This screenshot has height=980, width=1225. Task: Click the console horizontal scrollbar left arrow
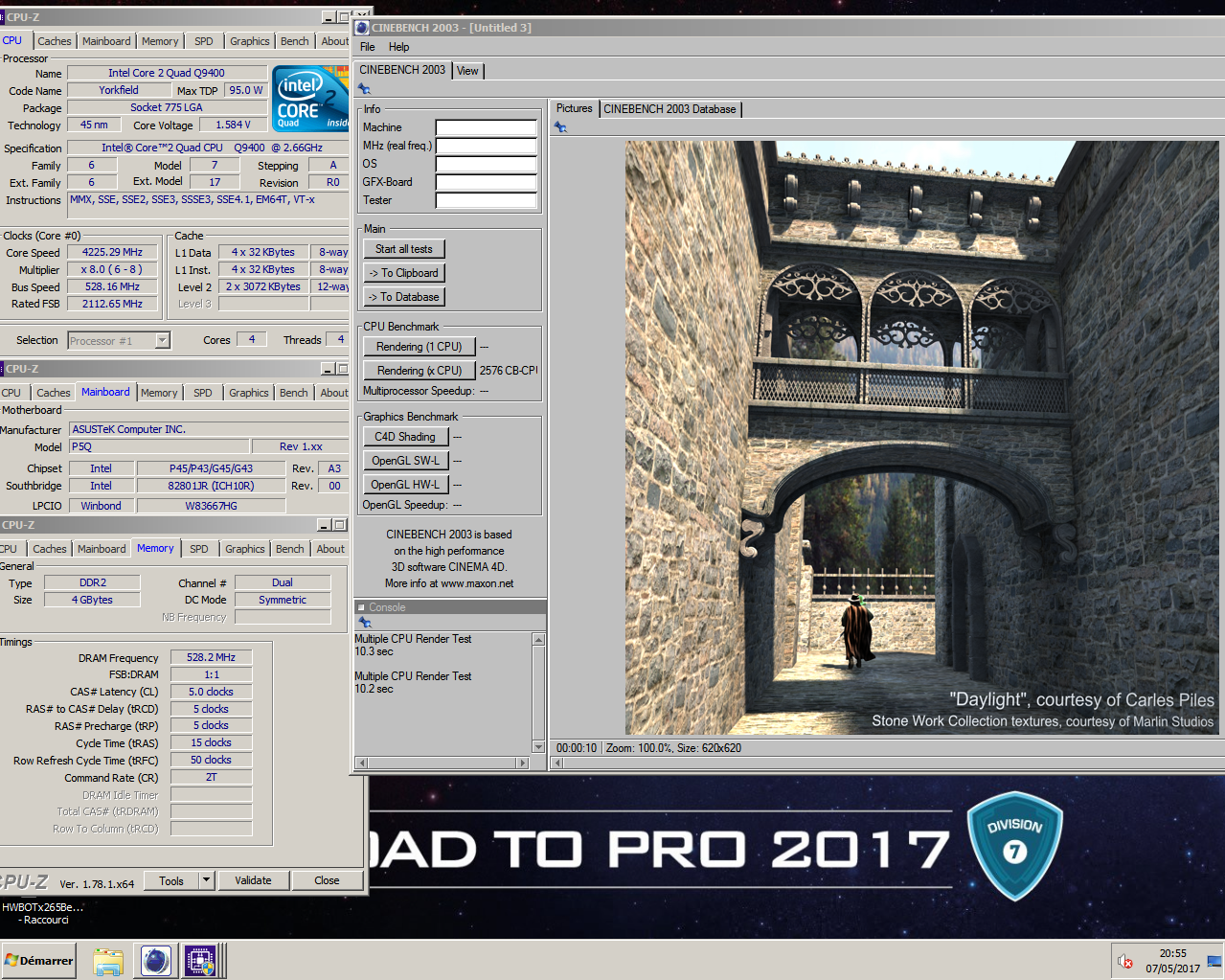pyautogui.click(x=361, y=763)
